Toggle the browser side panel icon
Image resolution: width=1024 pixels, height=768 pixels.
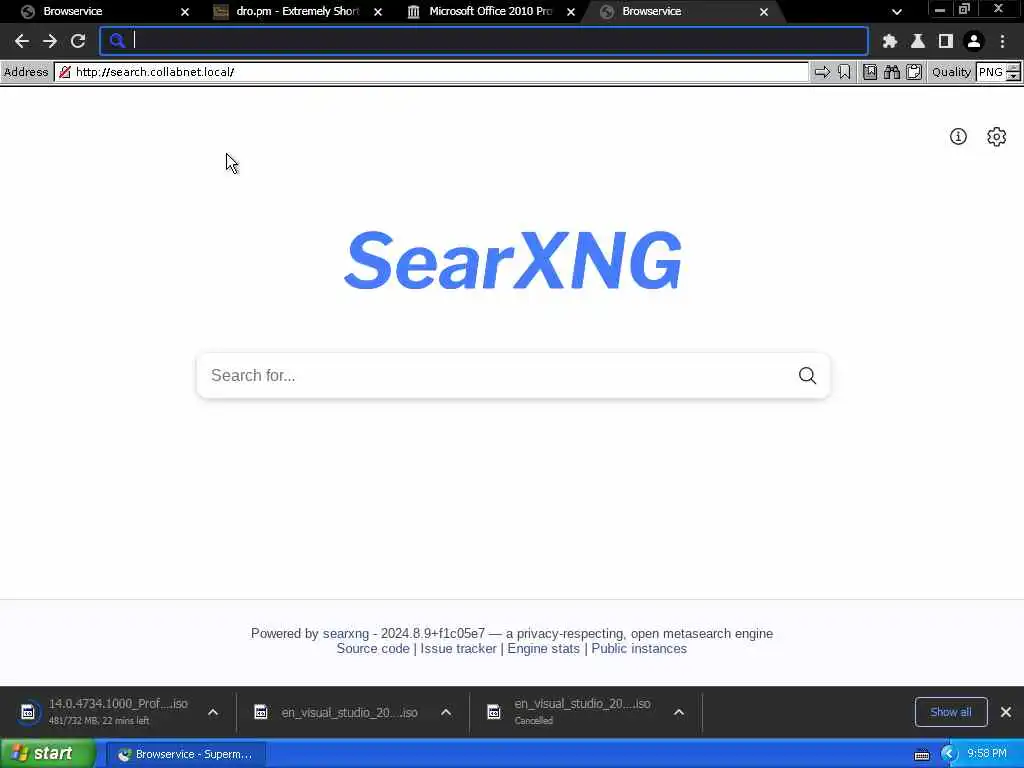pos(946,41)
